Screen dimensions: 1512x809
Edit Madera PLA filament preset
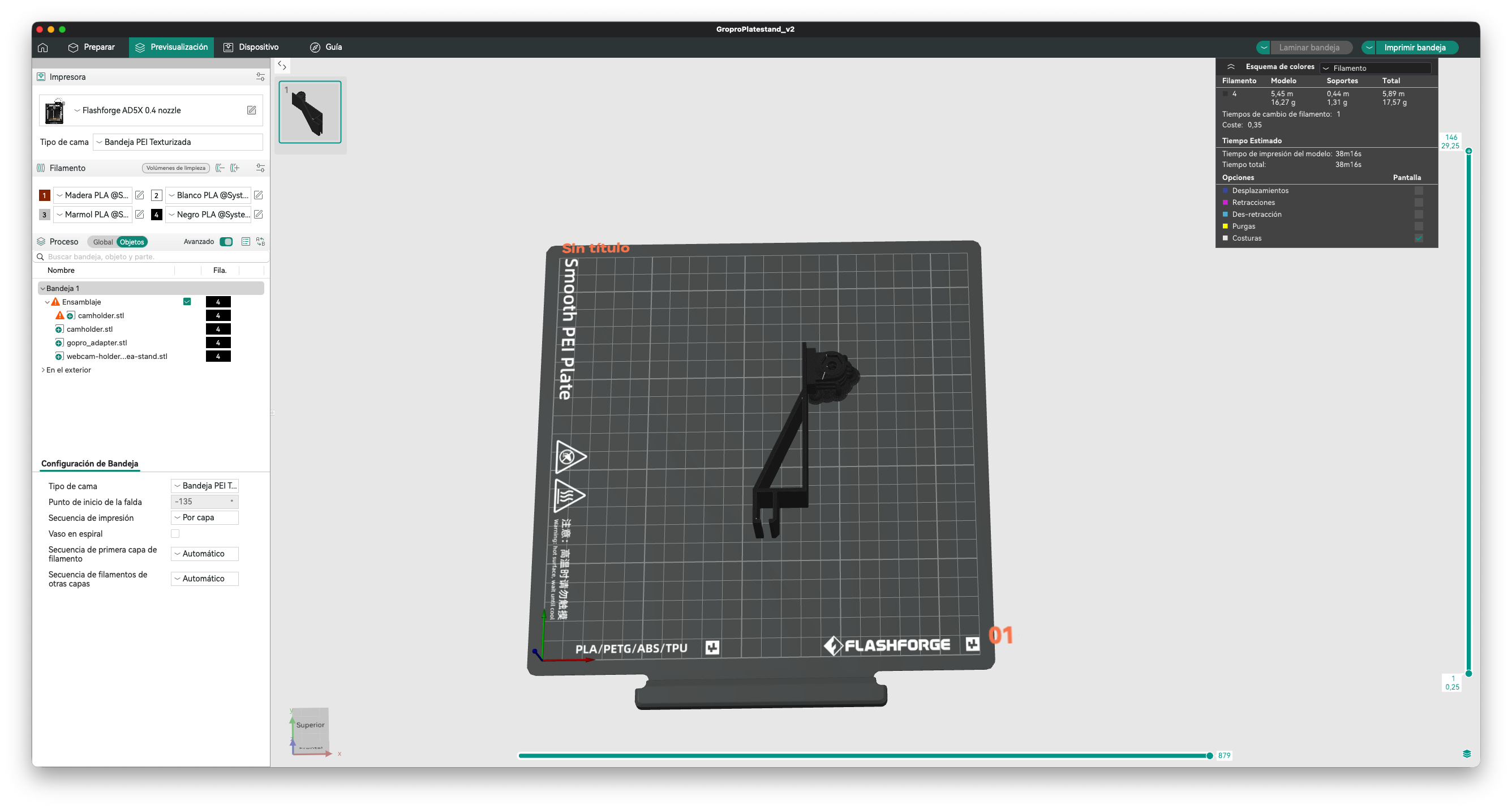click(x=140, y=195)
